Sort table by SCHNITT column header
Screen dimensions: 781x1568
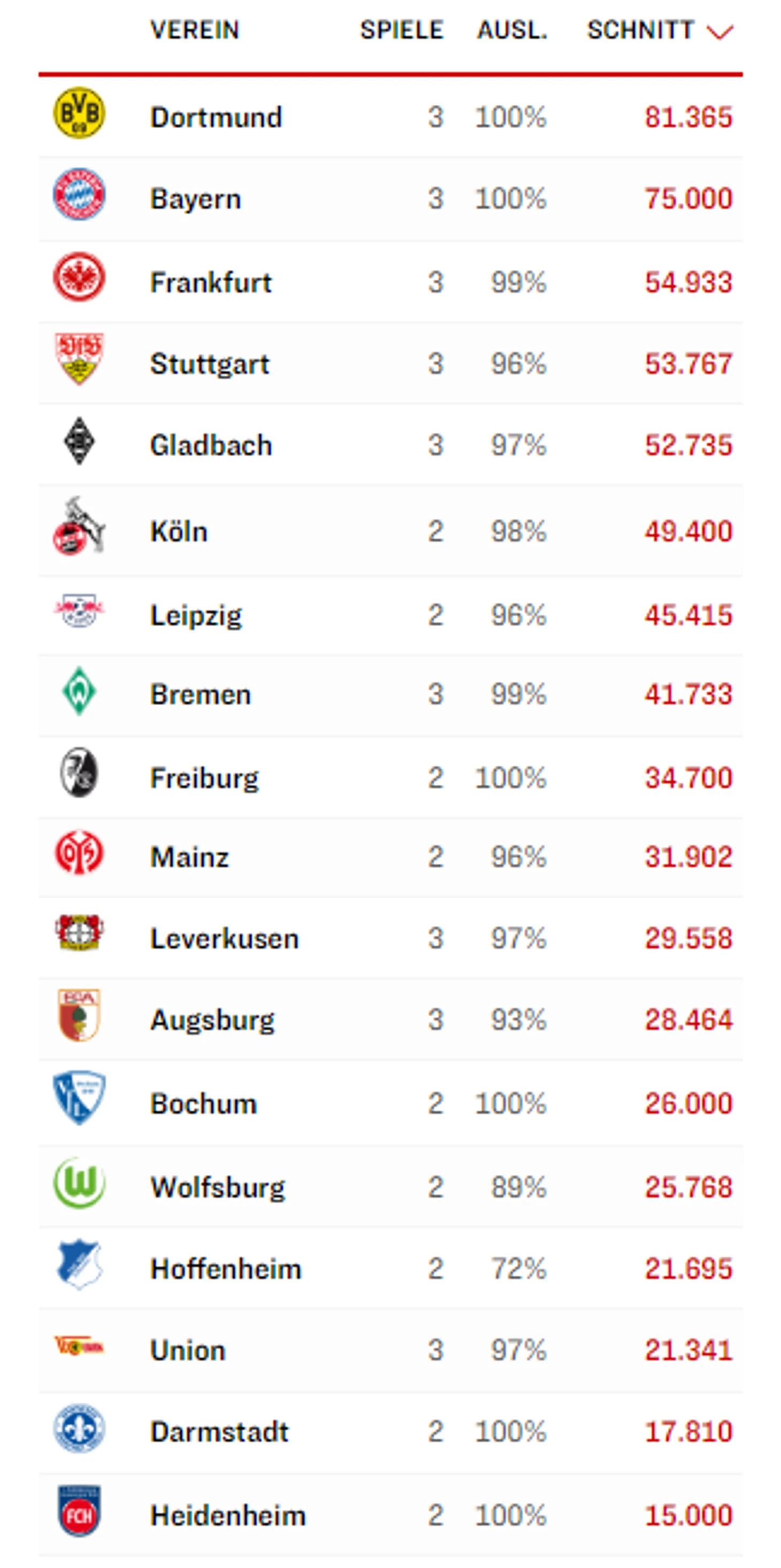tap(640, 30)
